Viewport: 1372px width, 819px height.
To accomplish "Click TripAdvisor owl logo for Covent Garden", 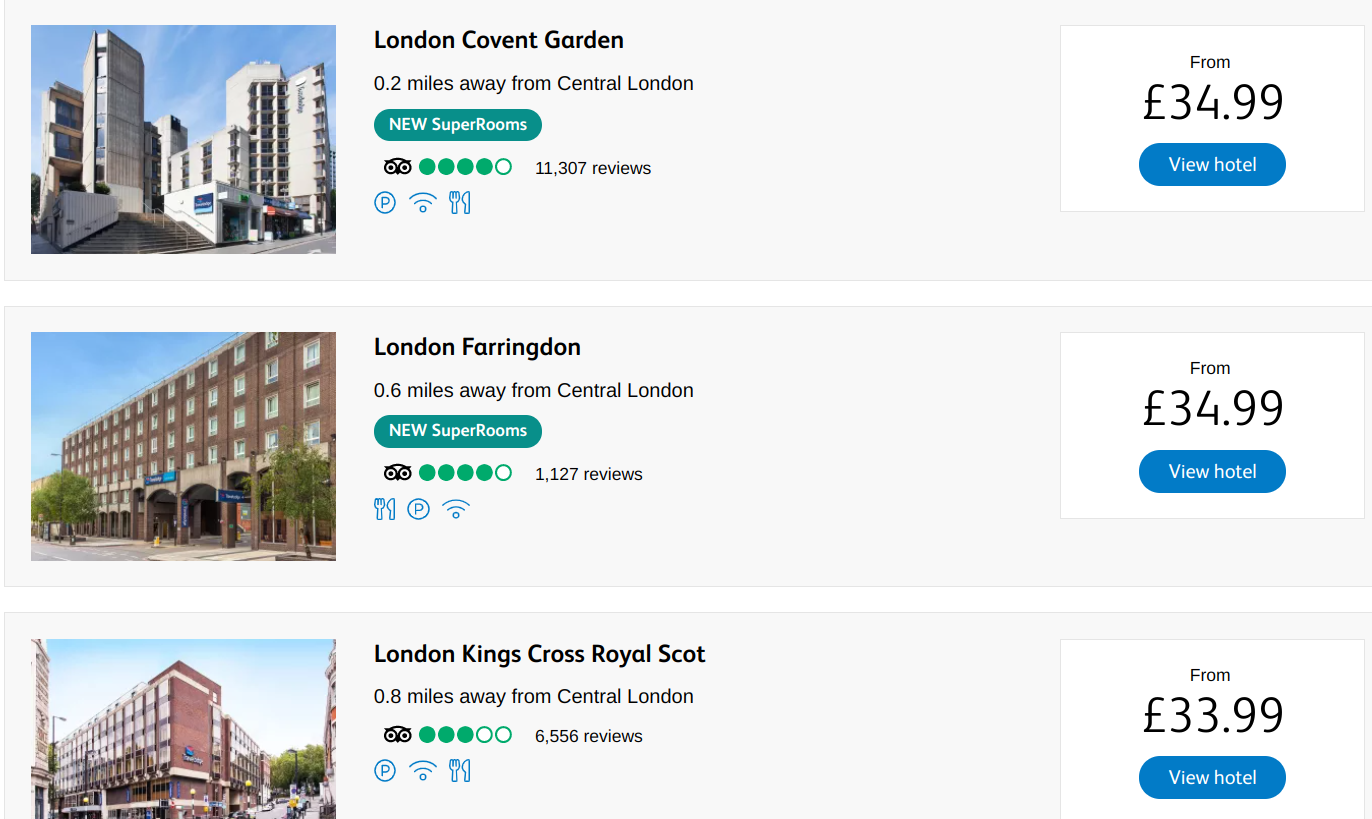I will point(398,167).
